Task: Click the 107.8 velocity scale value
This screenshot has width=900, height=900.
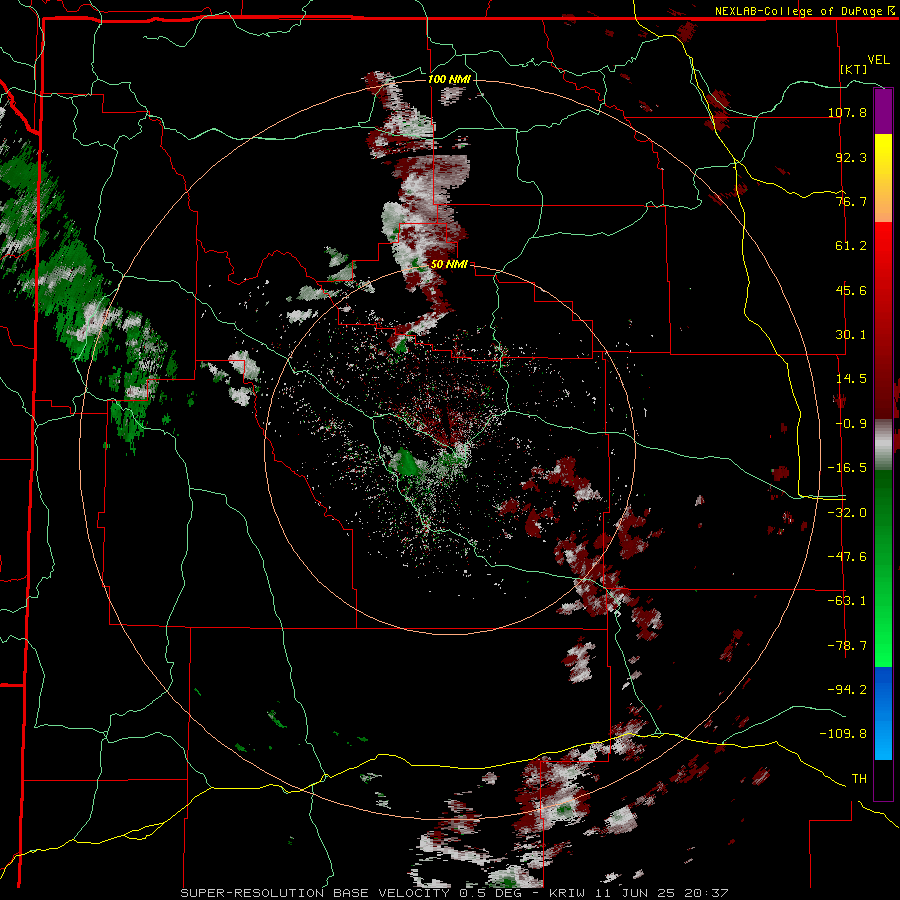Action: (848, 112)
